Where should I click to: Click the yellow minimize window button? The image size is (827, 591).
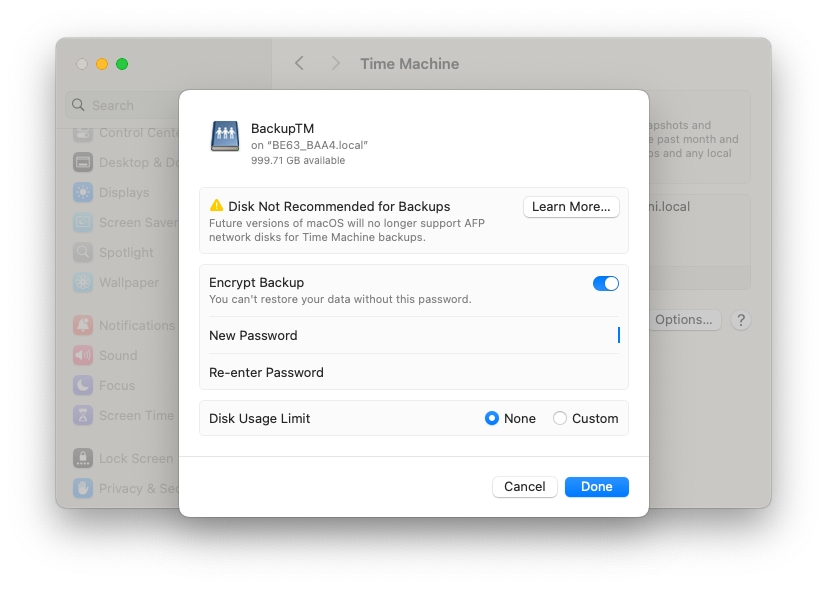point(102,64)
